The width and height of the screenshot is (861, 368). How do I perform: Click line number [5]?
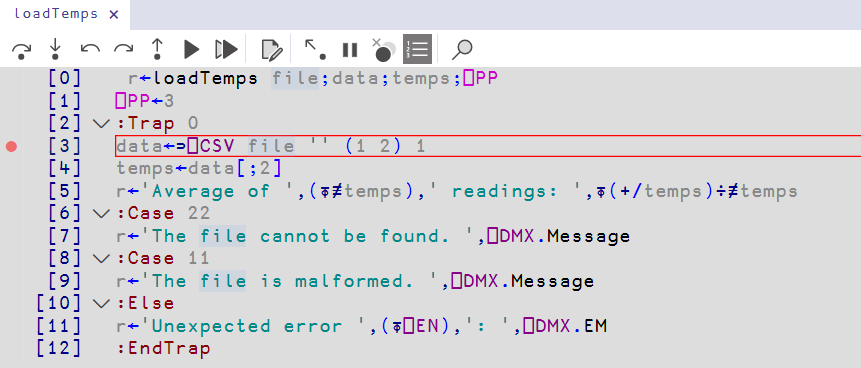coord(65,191)
